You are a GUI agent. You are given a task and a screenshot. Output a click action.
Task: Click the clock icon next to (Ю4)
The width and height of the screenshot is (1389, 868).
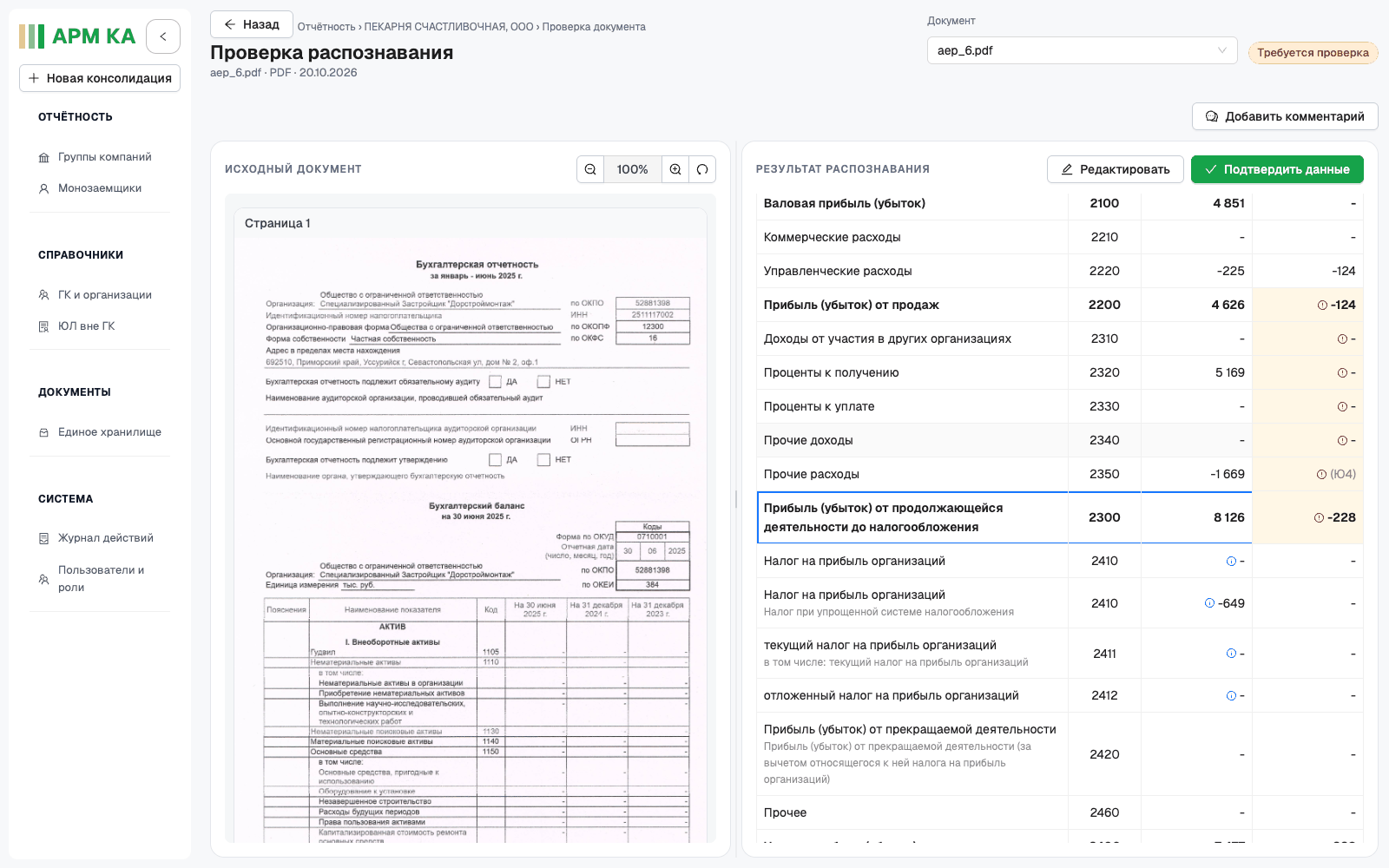1321,474
